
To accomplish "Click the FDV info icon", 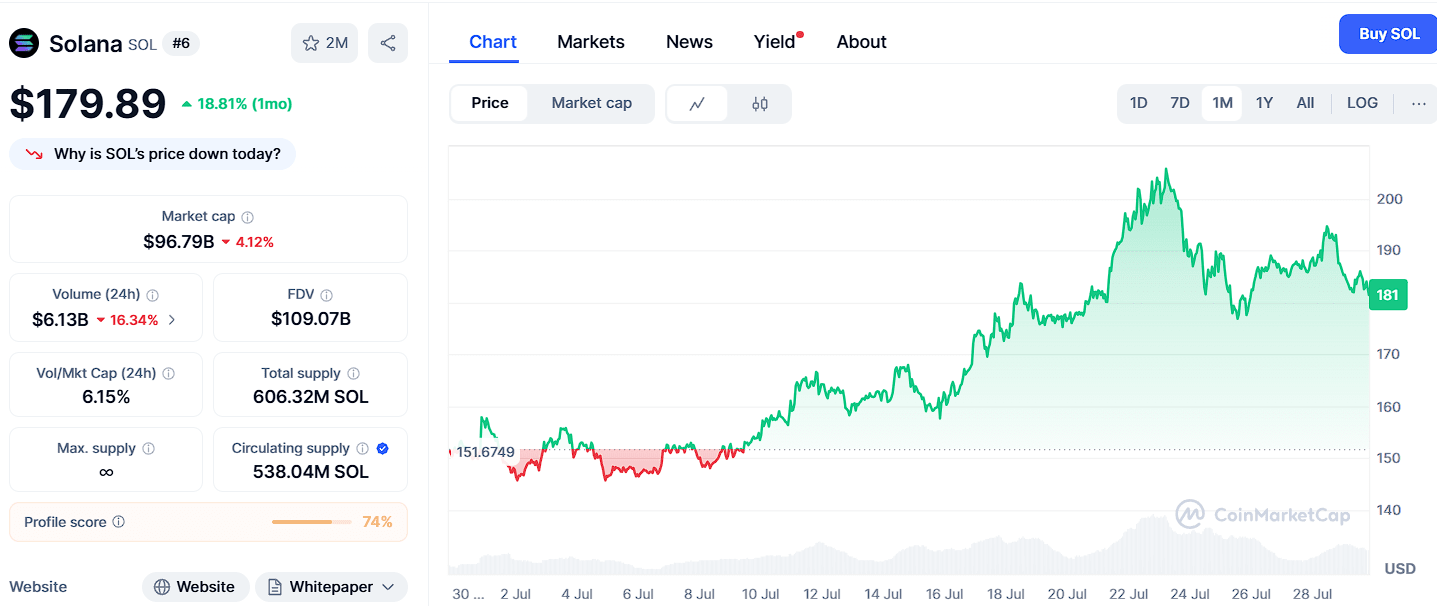I will click(x=327, y=295).
